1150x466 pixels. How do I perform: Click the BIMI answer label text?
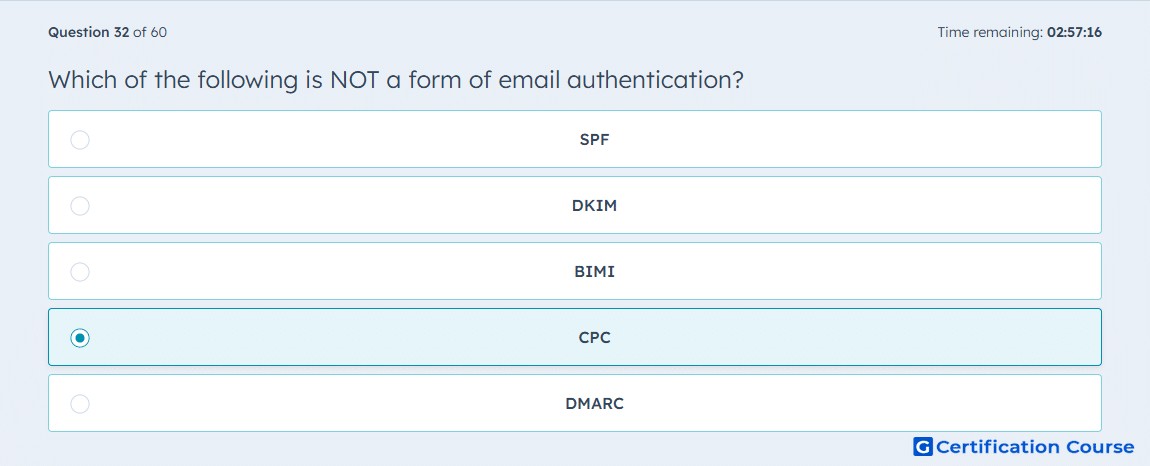[x=594, y=272]
